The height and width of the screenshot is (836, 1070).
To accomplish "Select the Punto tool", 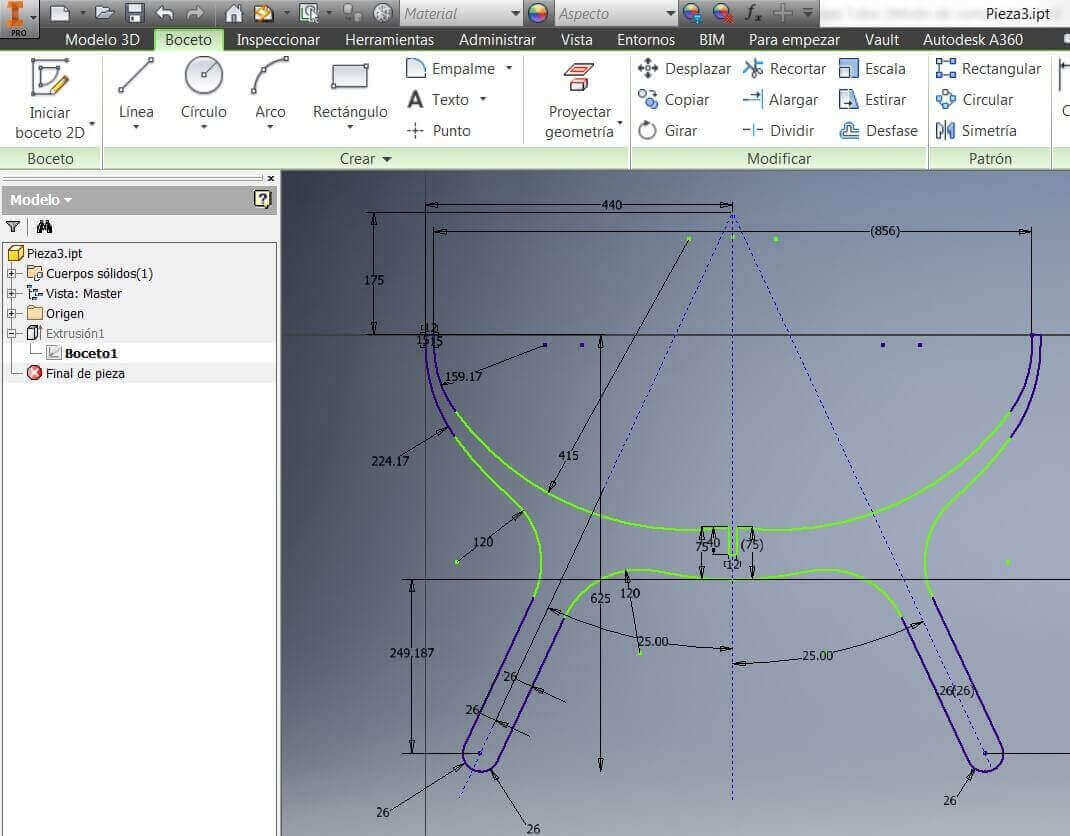I will tap(438, 130).
